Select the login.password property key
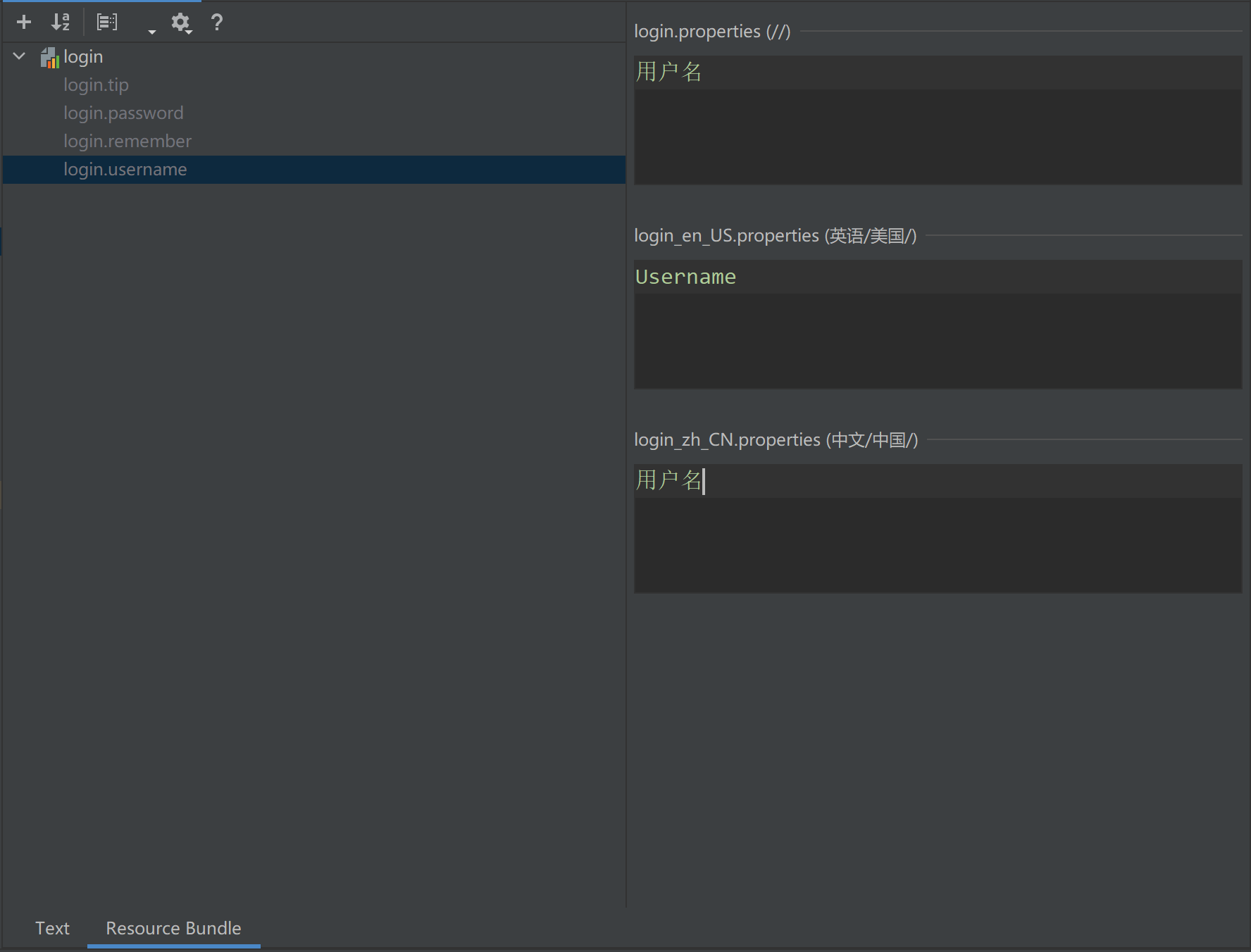 (x=123, y=113)
